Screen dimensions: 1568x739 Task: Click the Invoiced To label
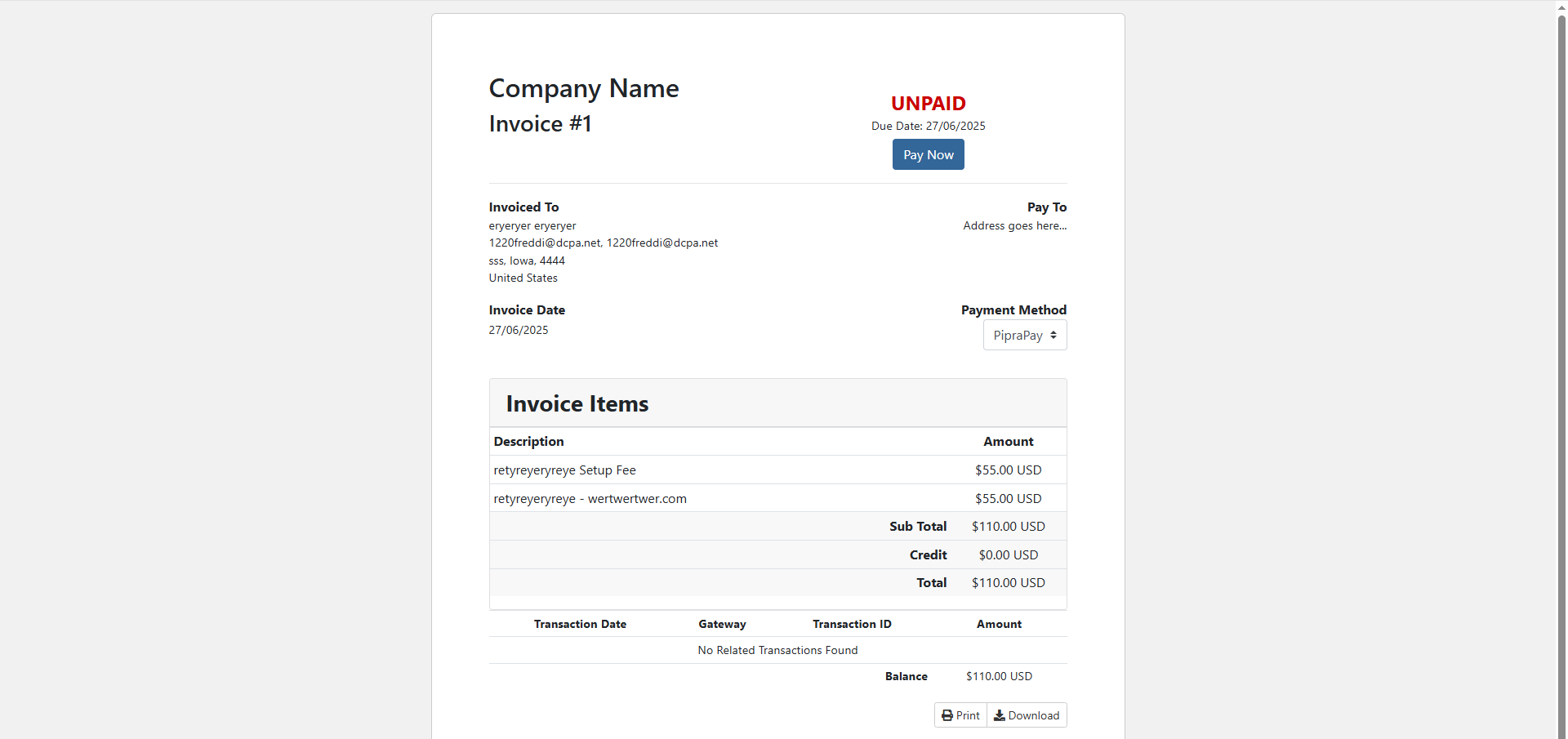coord(523,207)
